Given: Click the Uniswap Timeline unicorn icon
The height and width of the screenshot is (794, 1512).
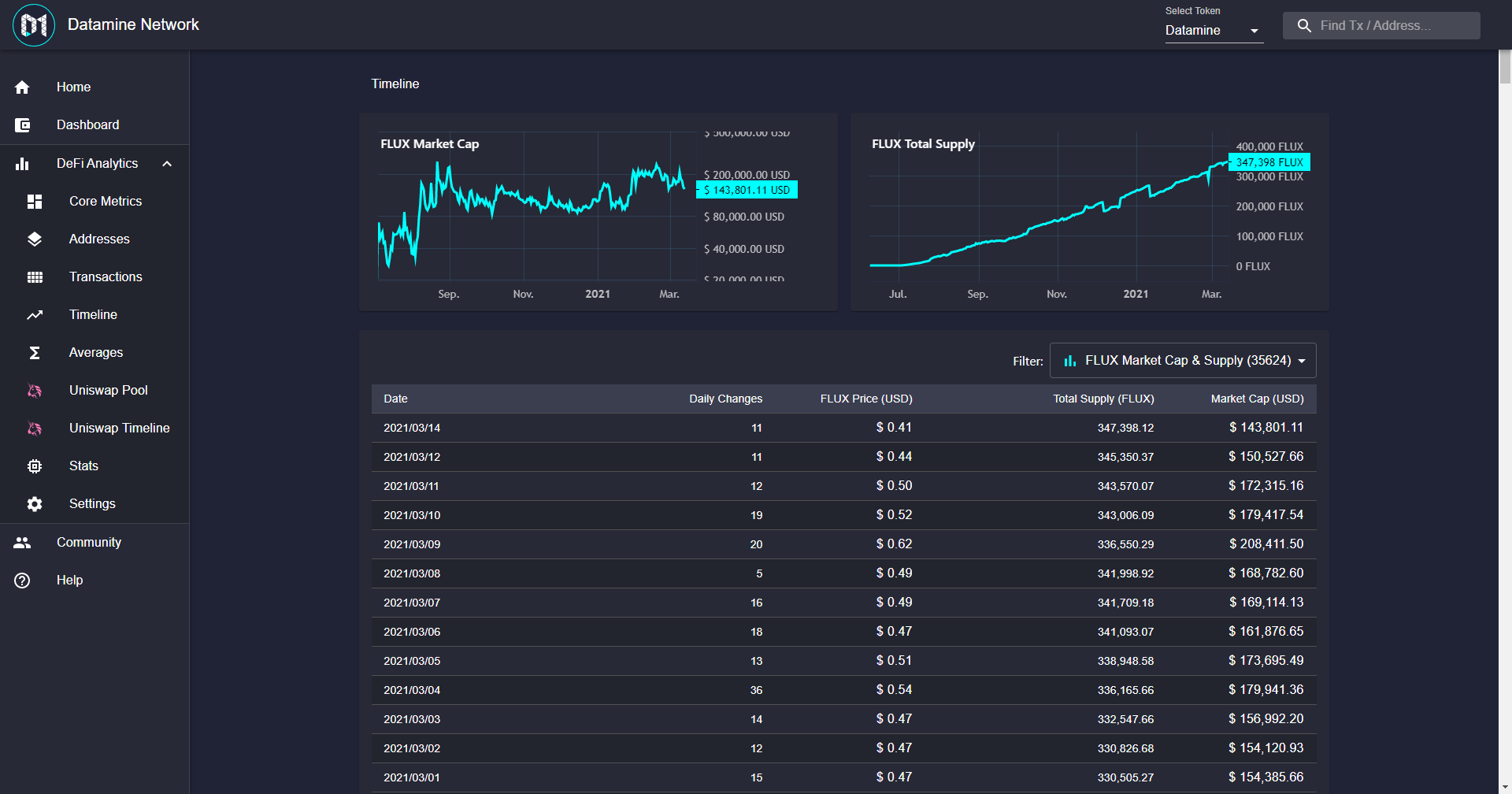Looking at the screenshot, I should coord(35,429).
